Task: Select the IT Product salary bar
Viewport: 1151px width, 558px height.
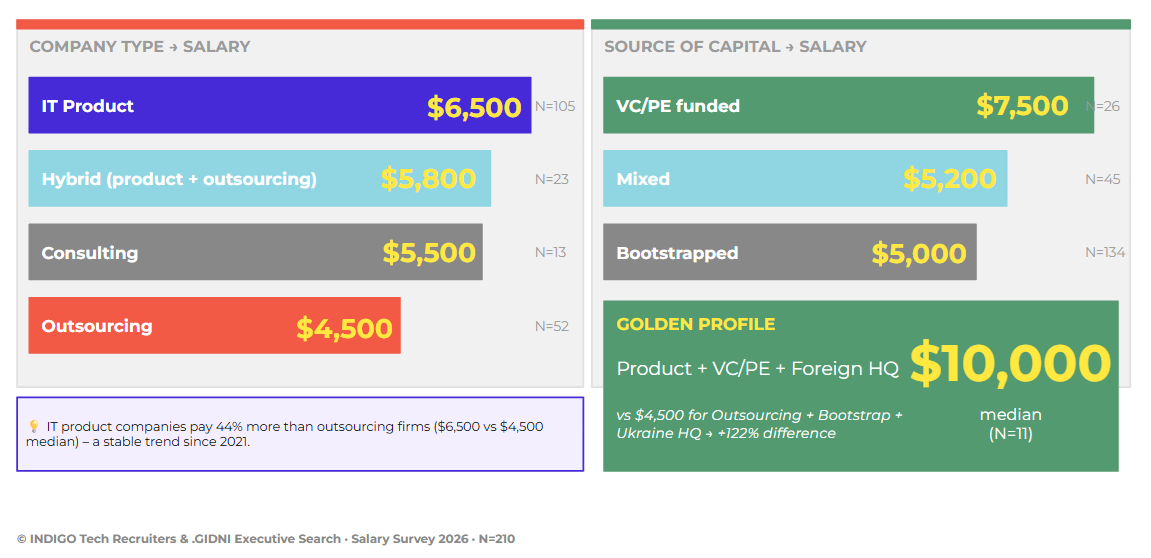Action: click(x=280, y=105)
